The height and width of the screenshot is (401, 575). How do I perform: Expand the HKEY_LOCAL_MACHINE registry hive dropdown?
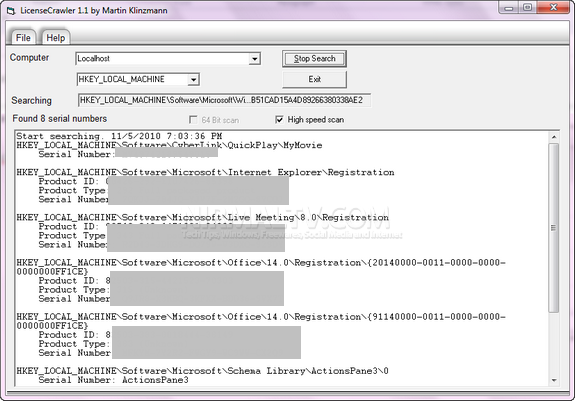[193, 80]
